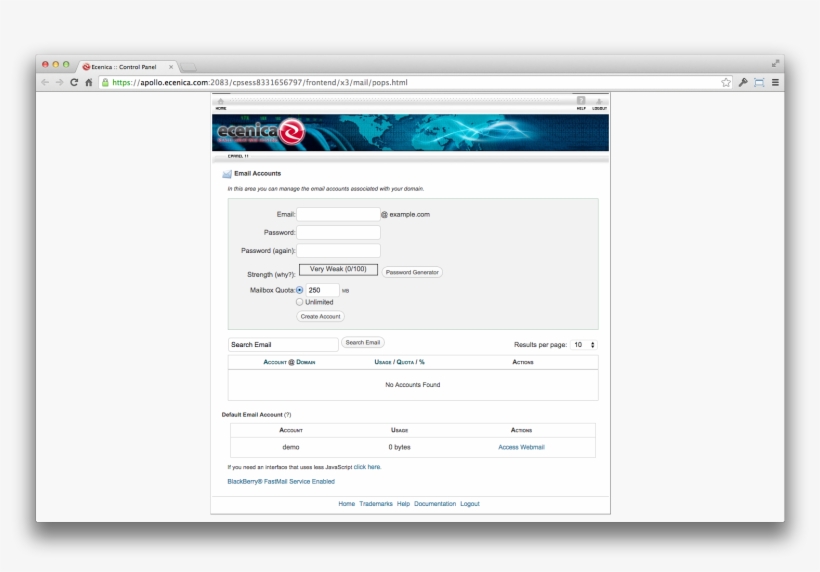Screen dimensions: 820x572
Task: Click the 'No Accounts Found' text
Action: (413, 385)
